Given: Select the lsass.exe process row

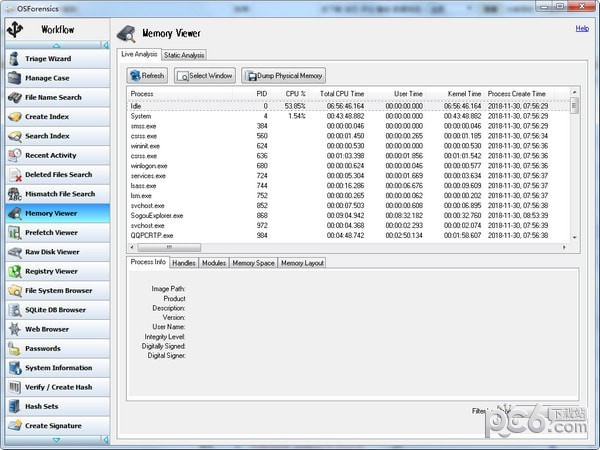Looking at the screenshot, I should coord(349,186).
